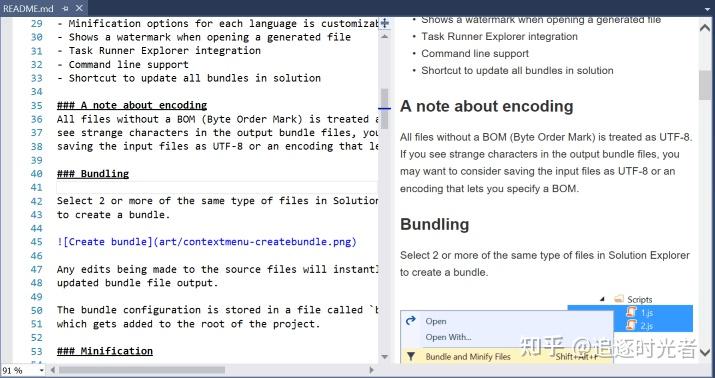Click the editor vertical scrollbar down arrow

click(x=384, y=357)
